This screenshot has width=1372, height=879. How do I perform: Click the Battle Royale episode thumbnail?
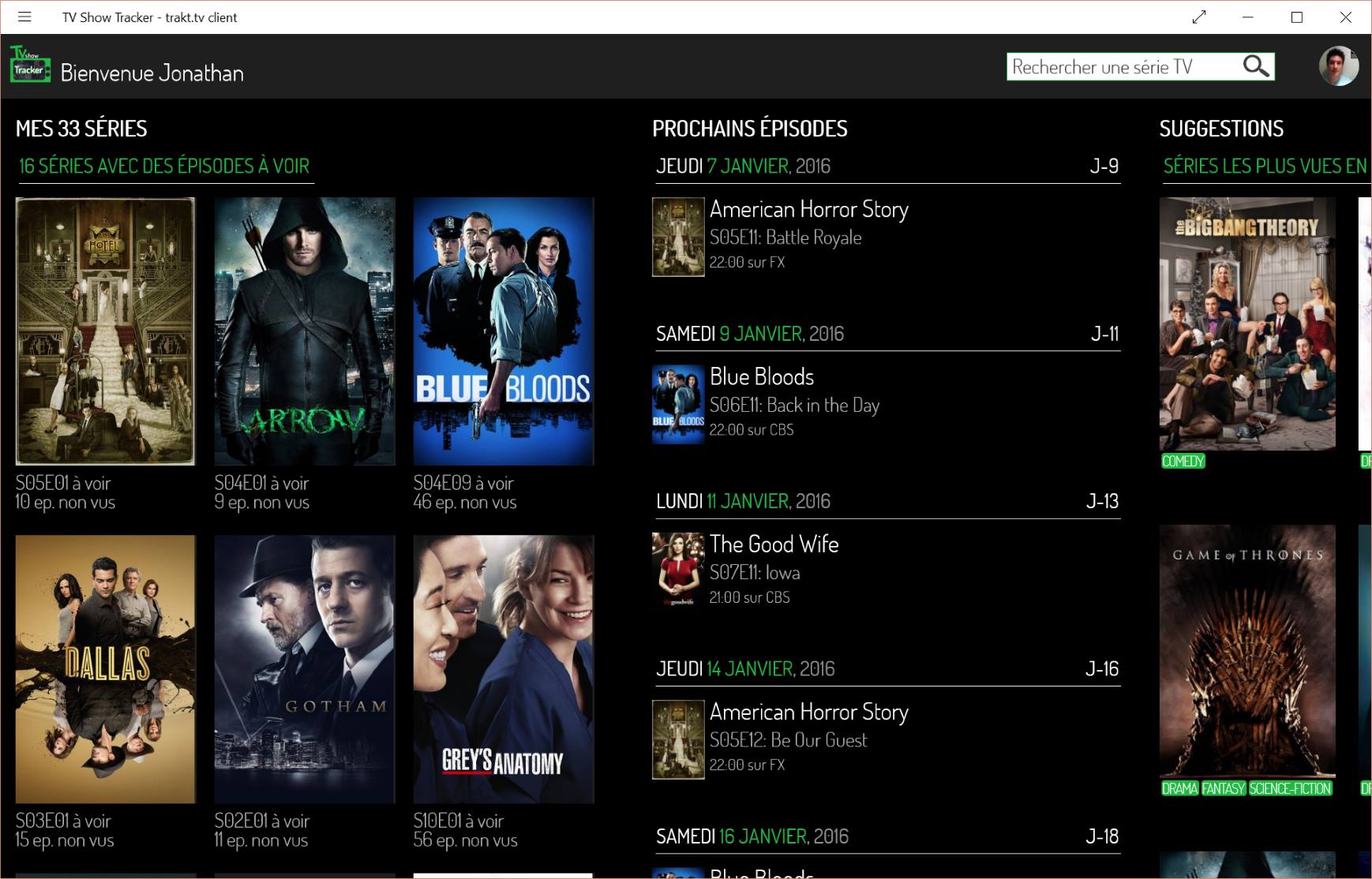pos(678,237)
